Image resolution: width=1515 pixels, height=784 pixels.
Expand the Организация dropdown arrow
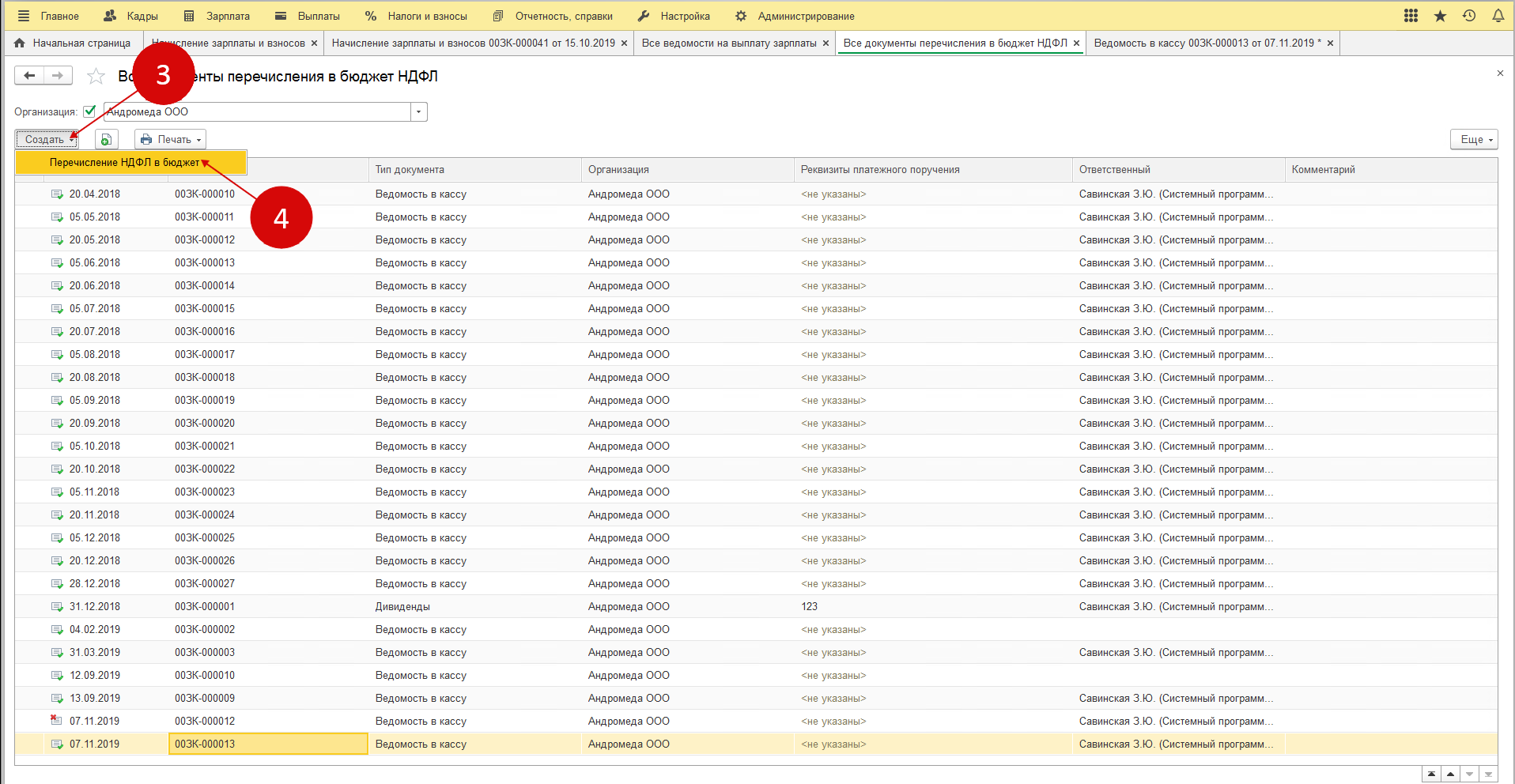tap(419, 111)
